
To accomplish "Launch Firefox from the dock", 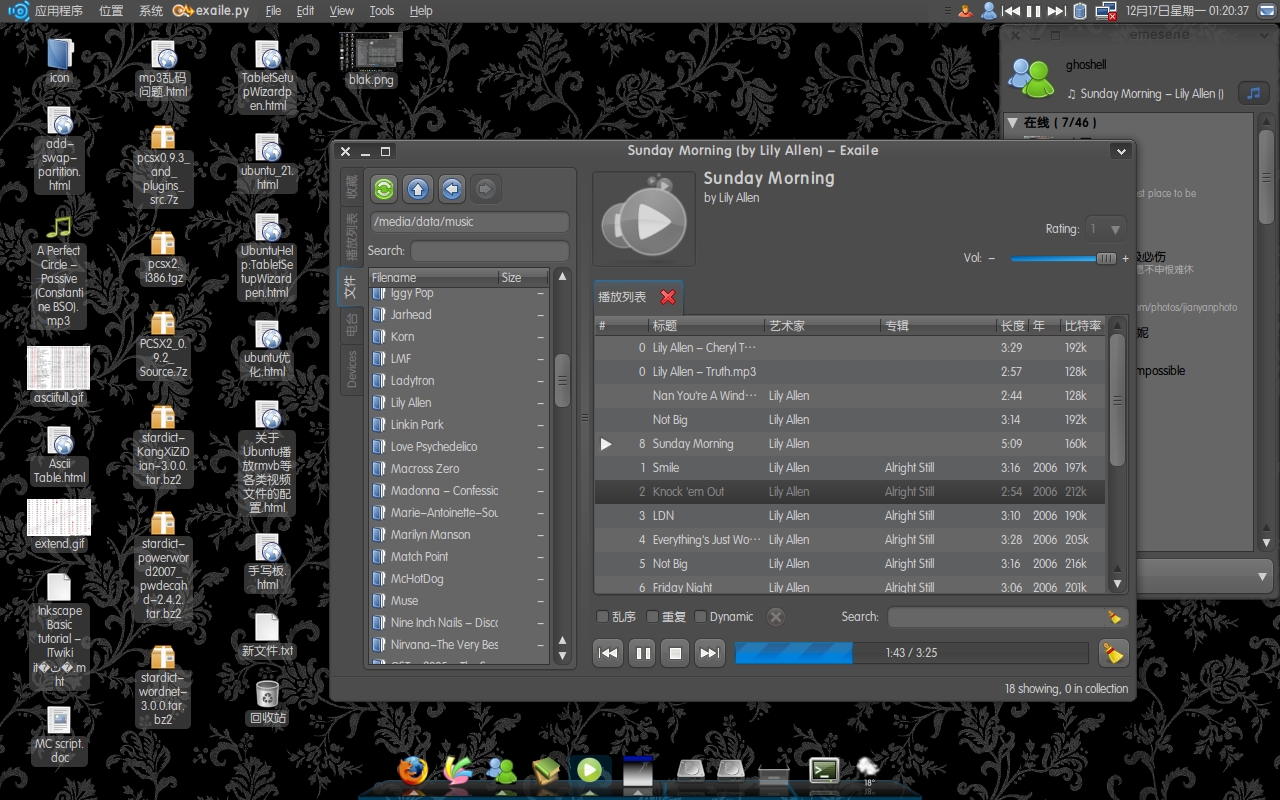I will pos(412,770).
